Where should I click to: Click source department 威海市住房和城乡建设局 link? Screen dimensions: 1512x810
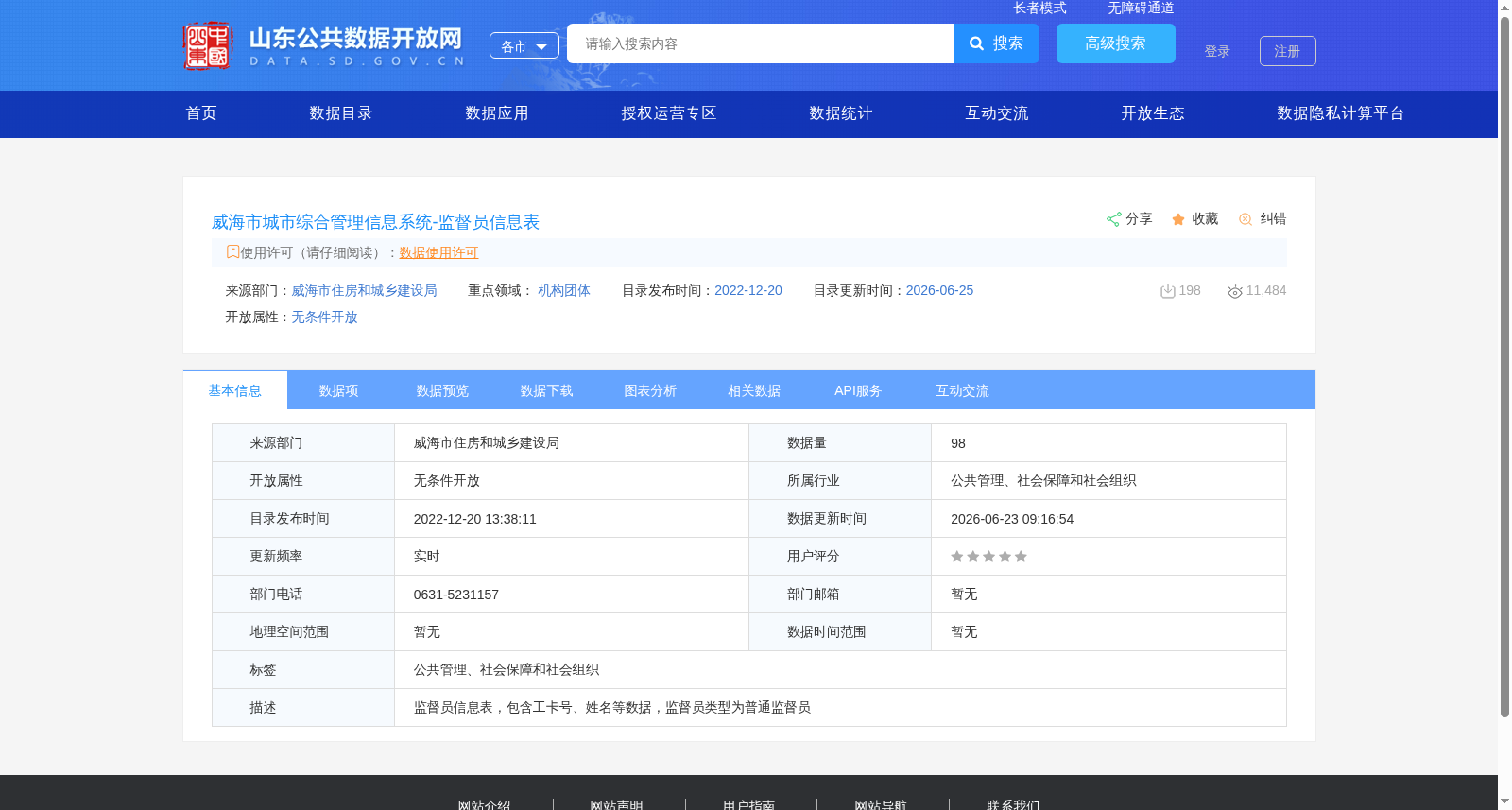coord(365,291)
